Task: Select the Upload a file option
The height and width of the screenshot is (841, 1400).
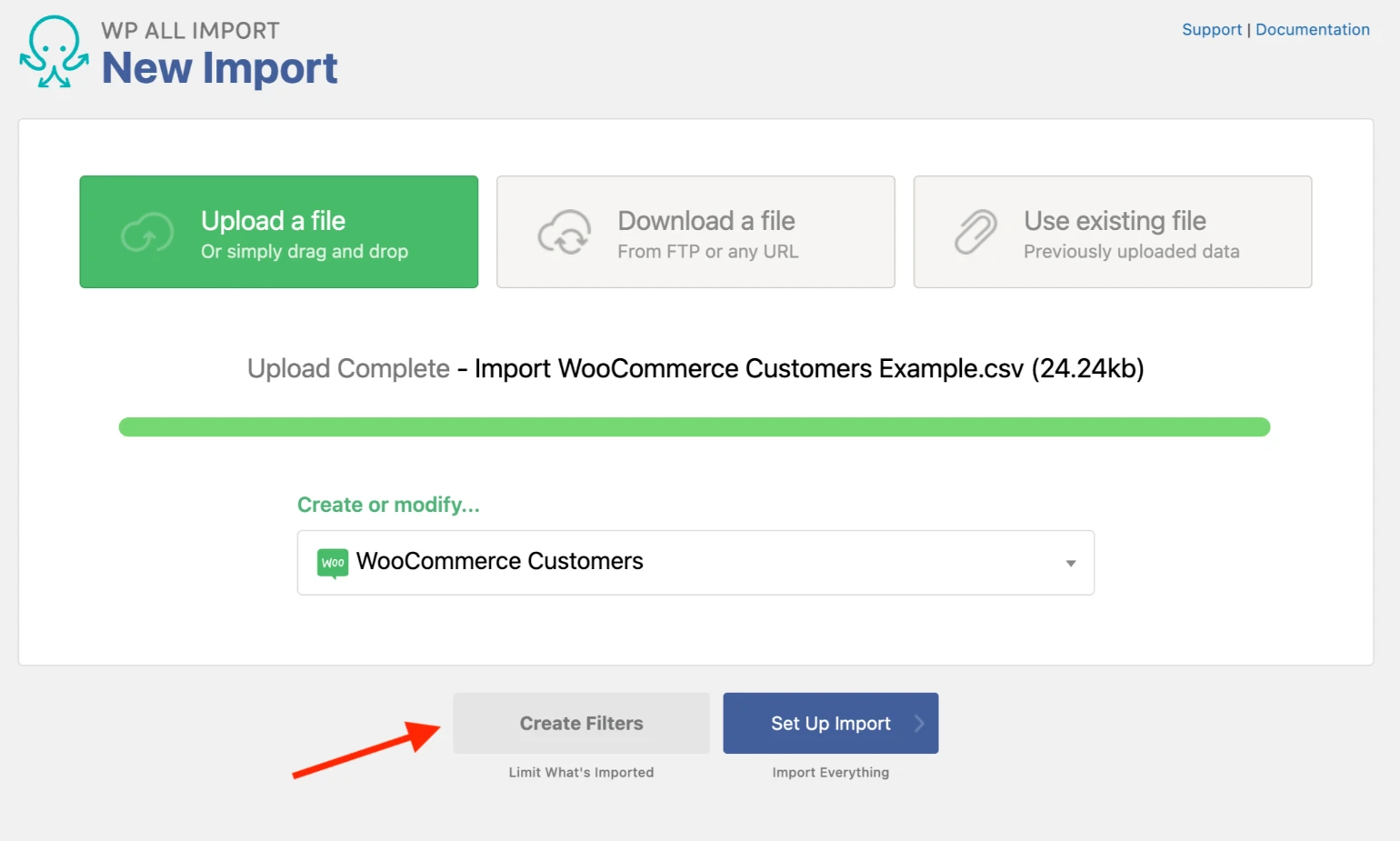Action: [279, 232]
